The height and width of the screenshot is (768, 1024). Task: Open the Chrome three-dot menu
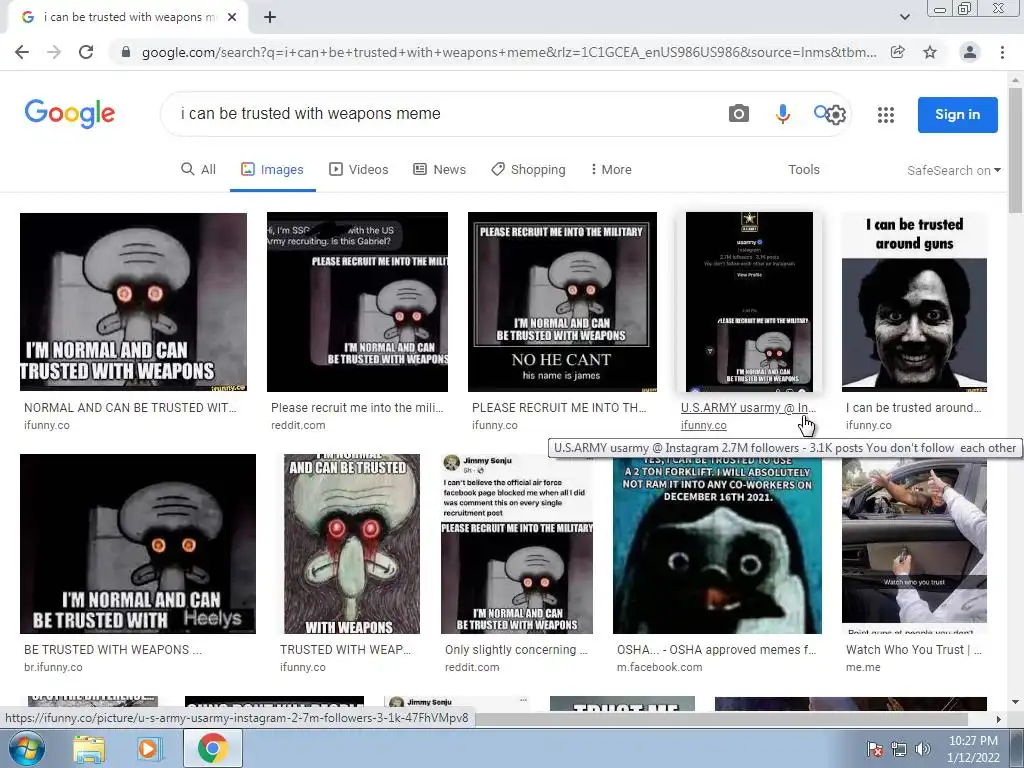(x=1002, y=52)
